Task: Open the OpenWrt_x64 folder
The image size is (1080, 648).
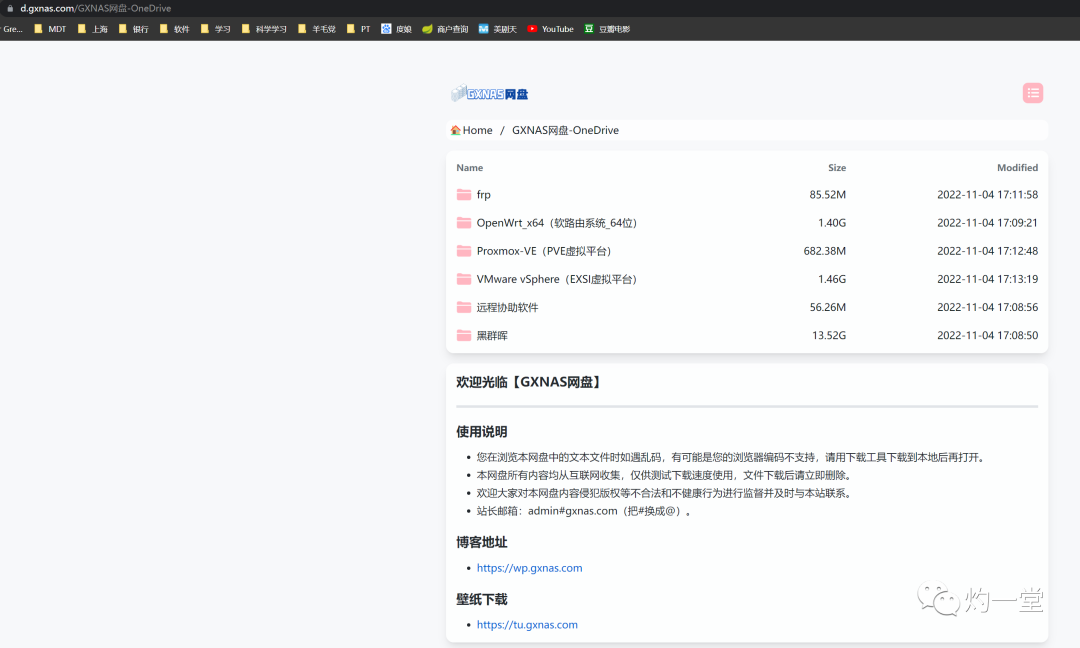Action: click(556, 223)
